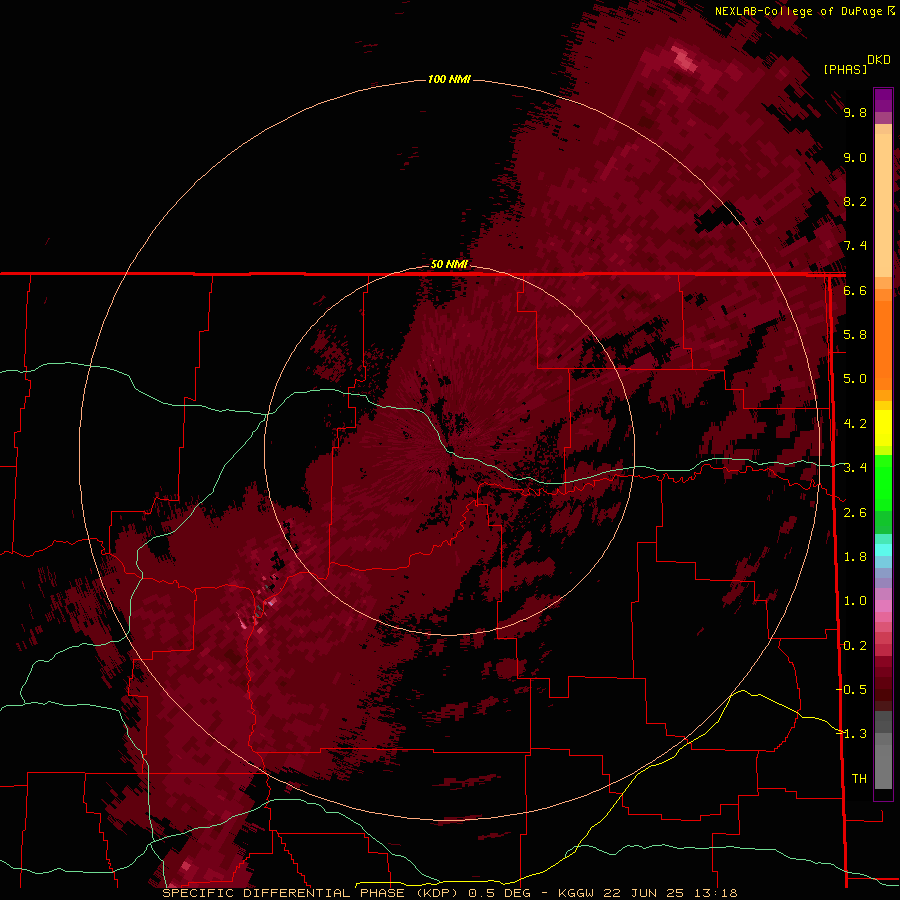The image size is (900, 900).
Task: Click the -1.3 value on the color scale
Action: pos(851,734)
